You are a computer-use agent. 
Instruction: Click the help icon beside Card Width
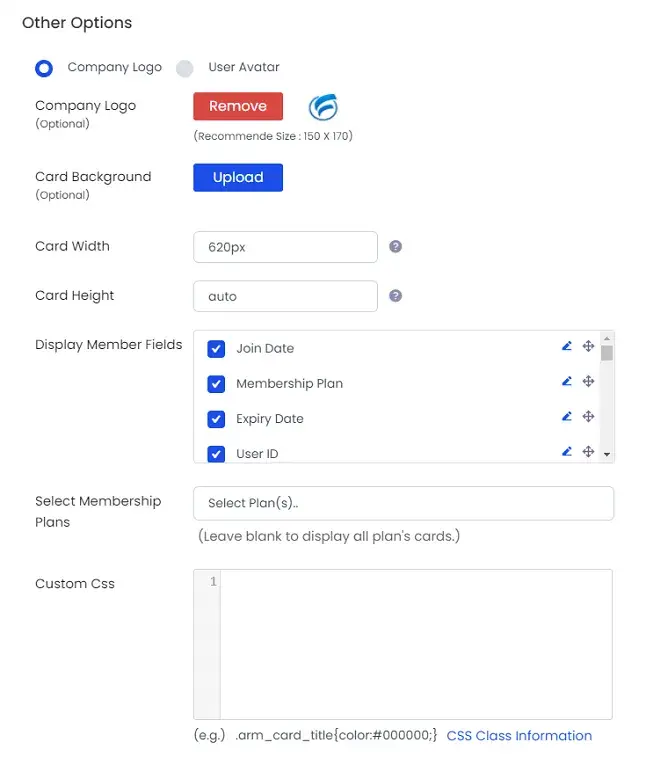[x=395, y=246]
